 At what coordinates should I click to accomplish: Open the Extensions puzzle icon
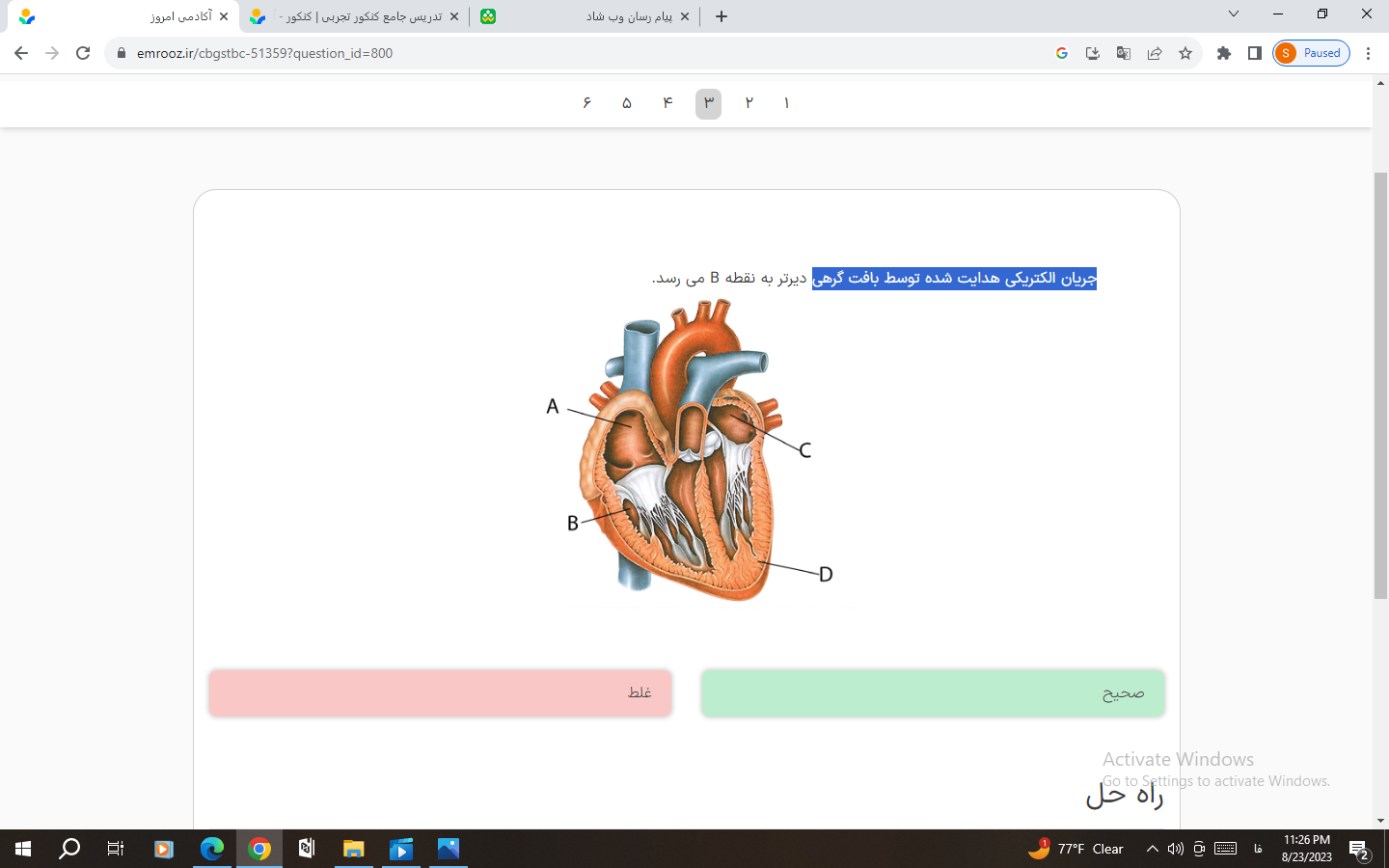[1223, 53]
